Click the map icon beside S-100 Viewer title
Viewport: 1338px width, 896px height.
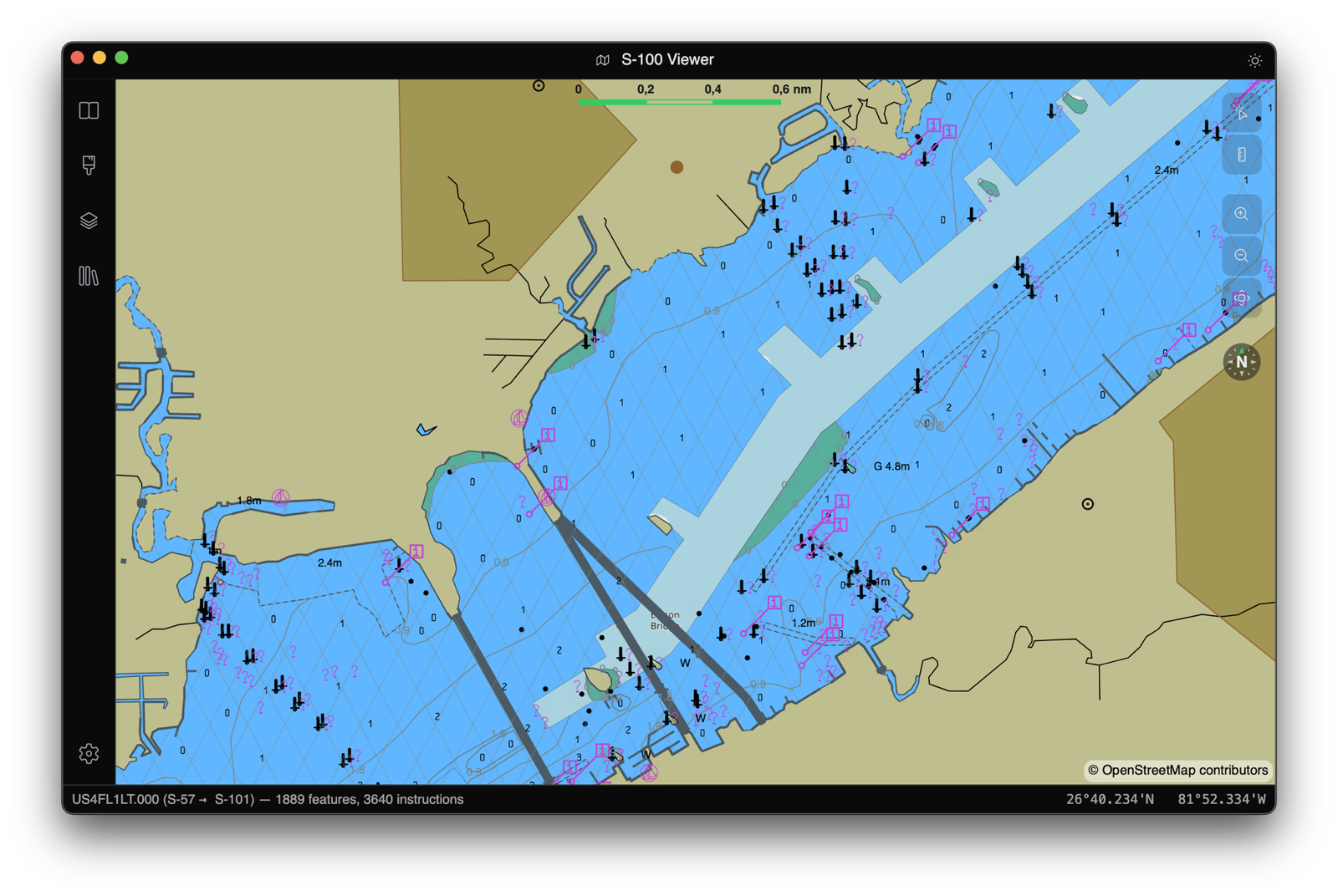(x=603, y=60)
